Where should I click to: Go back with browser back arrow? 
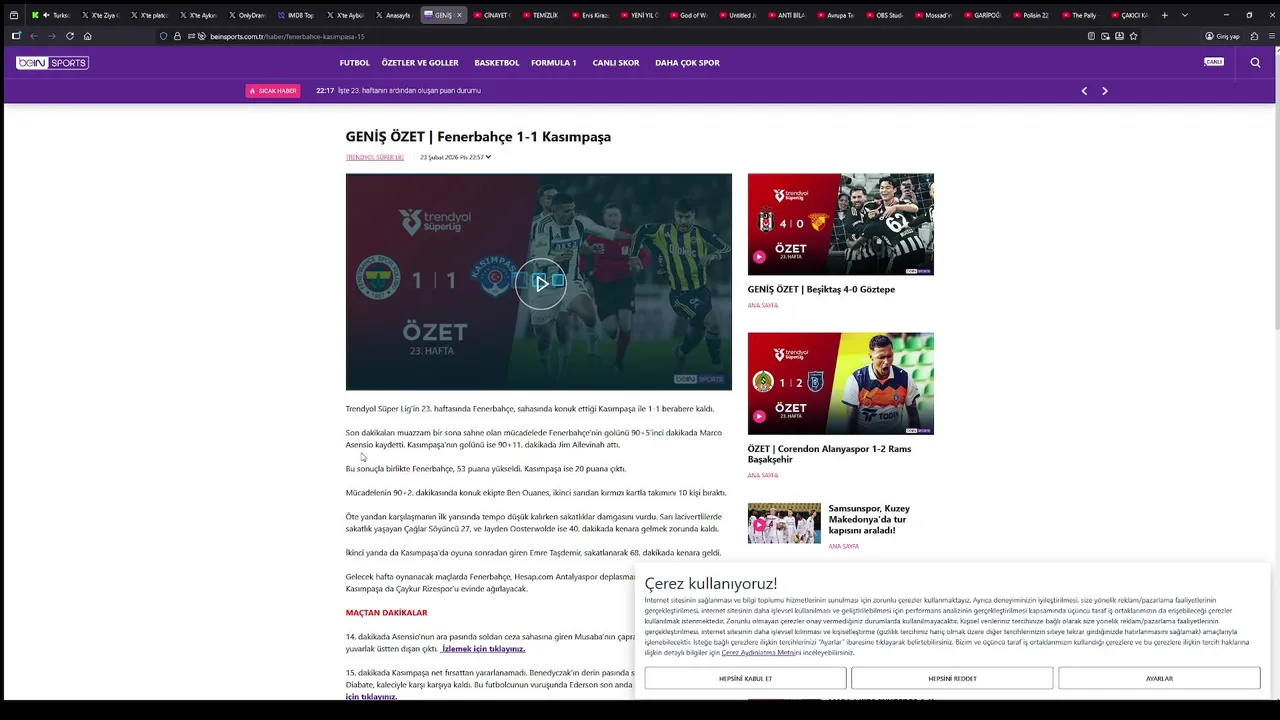pos(34,36)
